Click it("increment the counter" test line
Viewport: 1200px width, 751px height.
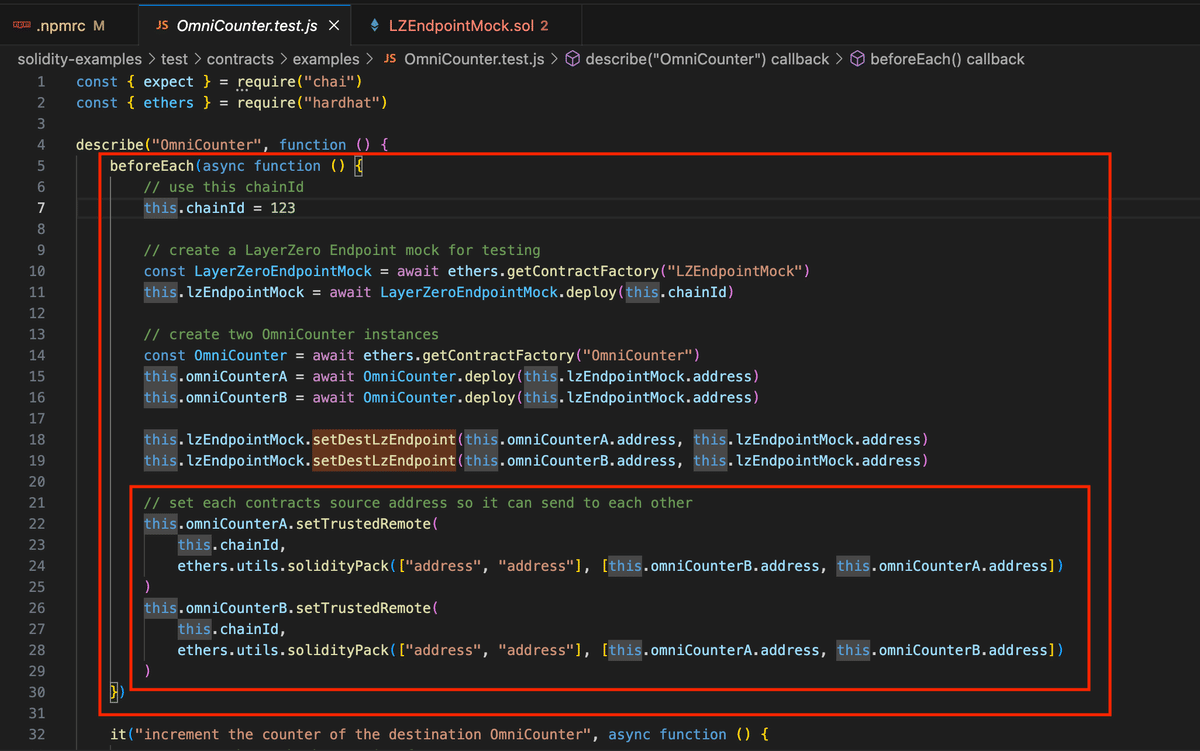[439, 734]
